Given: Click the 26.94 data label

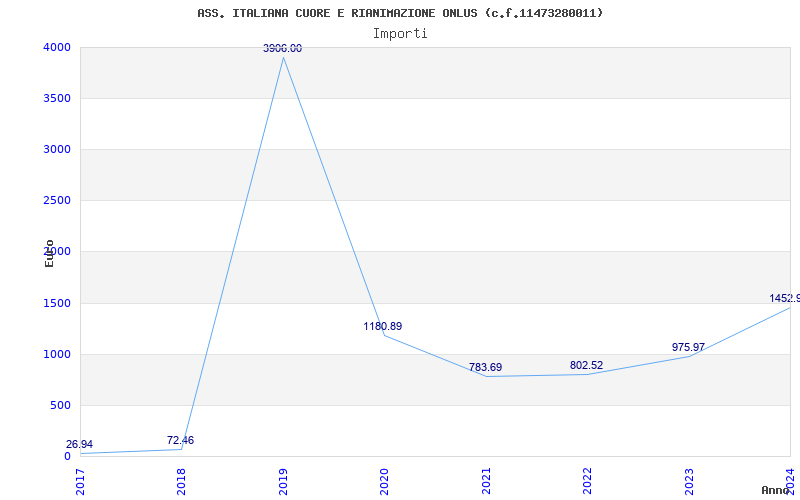Looking at the screenshot, I should pyautogui.click(x=79, y=444).
